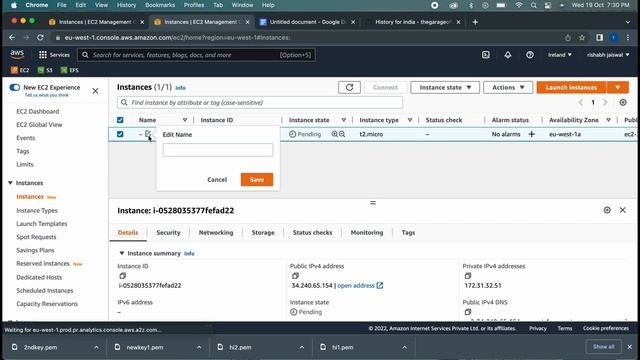Expand Launch instances split arrow
The image size is (640, 360).
pyautogui.click(x=618, y=87)
